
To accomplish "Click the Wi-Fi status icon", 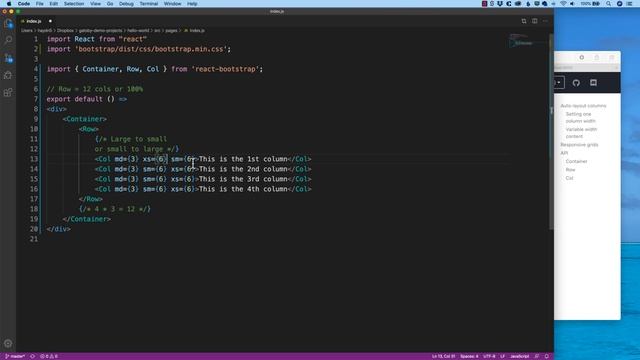I will point(563,4).
